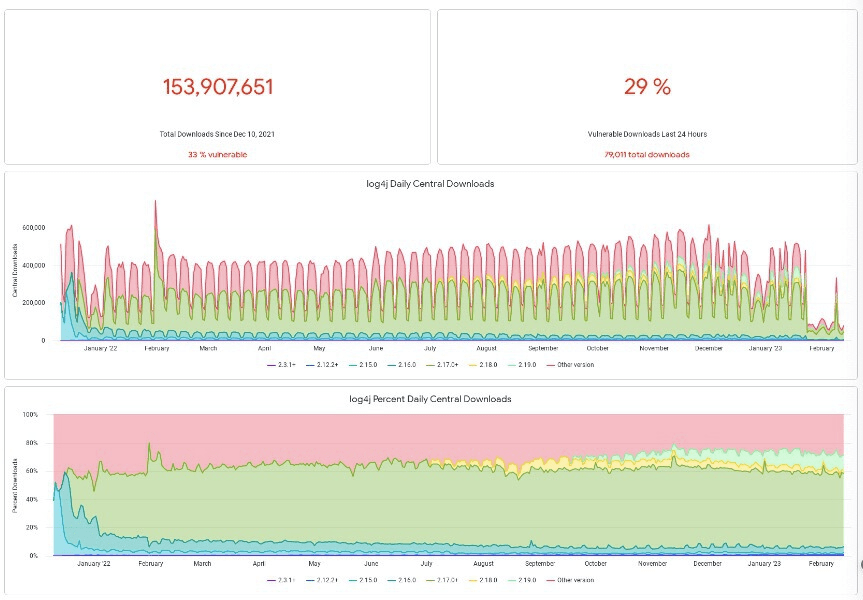The width and height of the screenshot is (863, 600).
Task: Click the 153,907,651 total downloads figure
Action: tap(218, 87)
